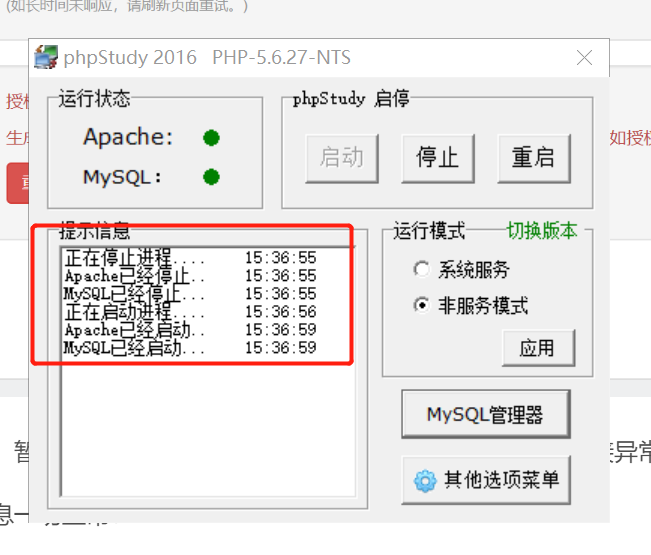Click the phpStudy 启停 group label
Image resolution: width=651 pixels, height=555 pixels.
[x=351, y=99]
